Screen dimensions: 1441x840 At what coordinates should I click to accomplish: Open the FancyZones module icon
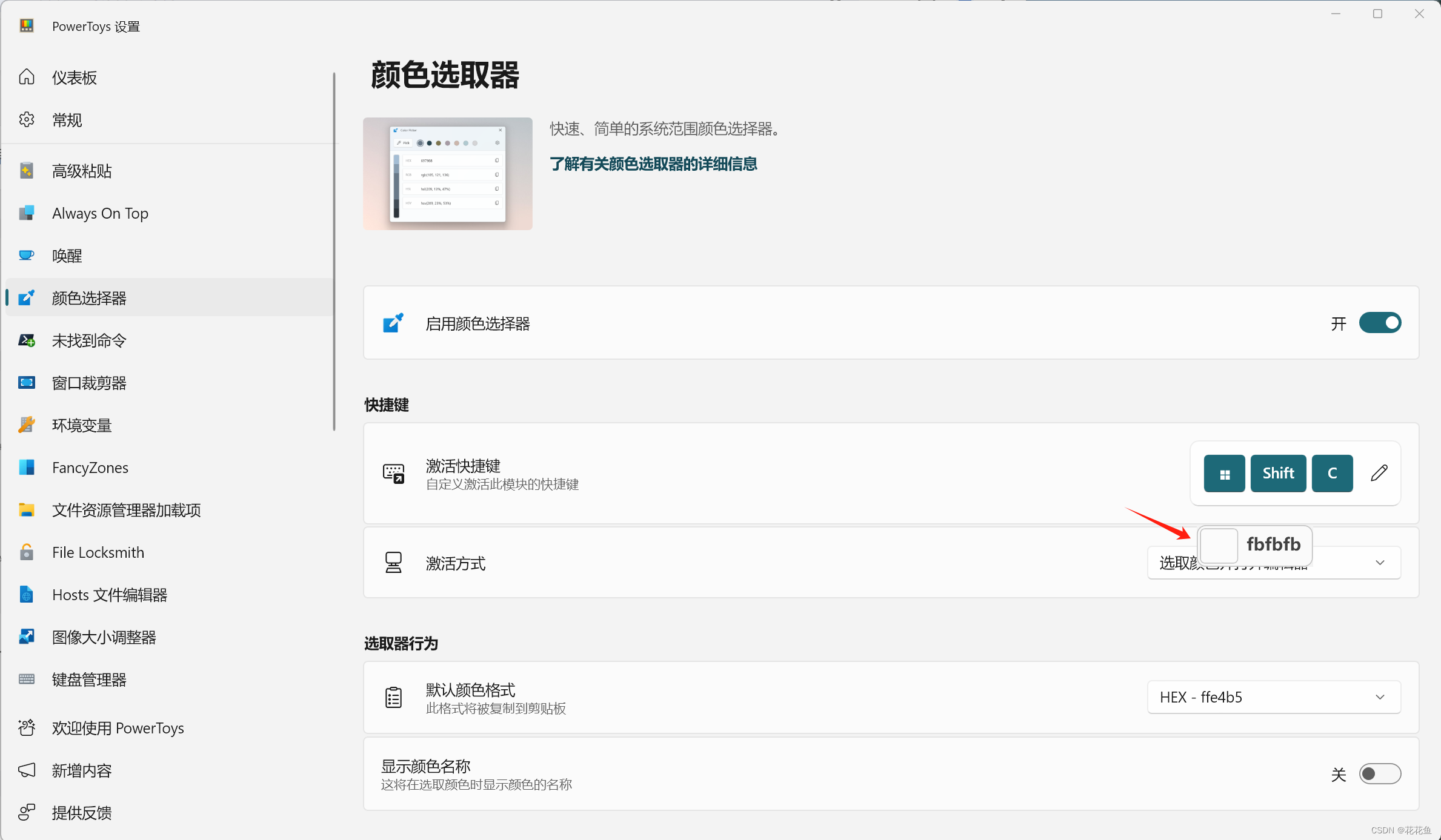tap(27, 468)
